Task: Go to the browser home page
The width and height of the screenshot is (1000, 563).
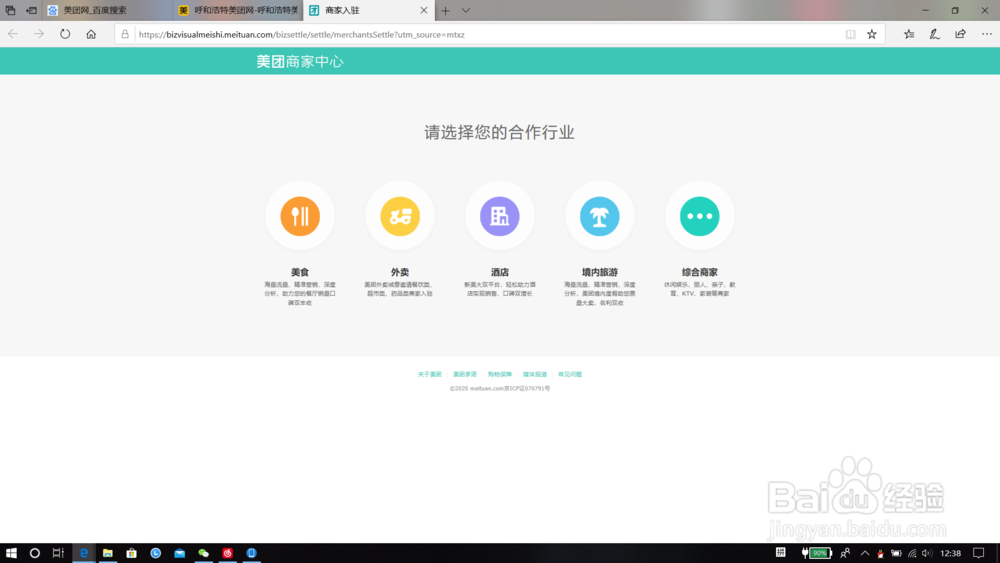Action: [x=91, y=34]
